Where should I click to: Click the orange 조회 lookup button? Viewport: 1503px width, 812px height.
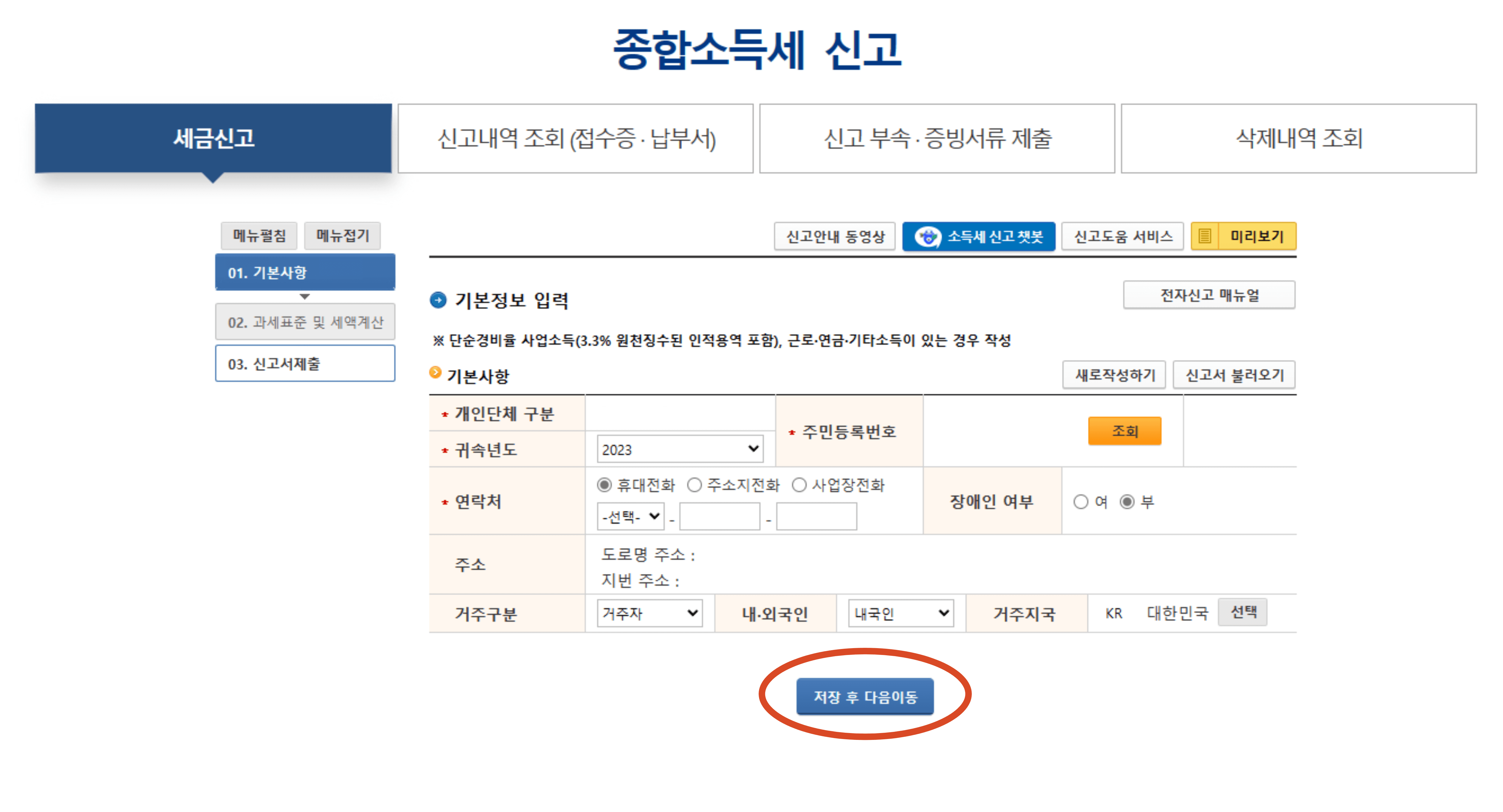pos(1125,431)
